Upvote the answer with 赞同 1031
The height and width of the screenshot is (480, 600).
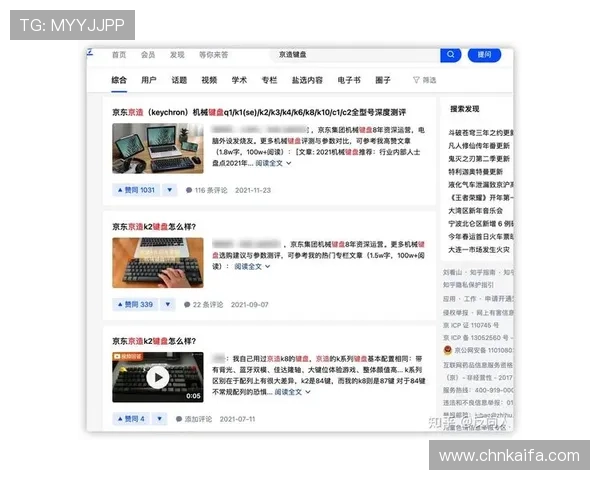tap(136, 190)
